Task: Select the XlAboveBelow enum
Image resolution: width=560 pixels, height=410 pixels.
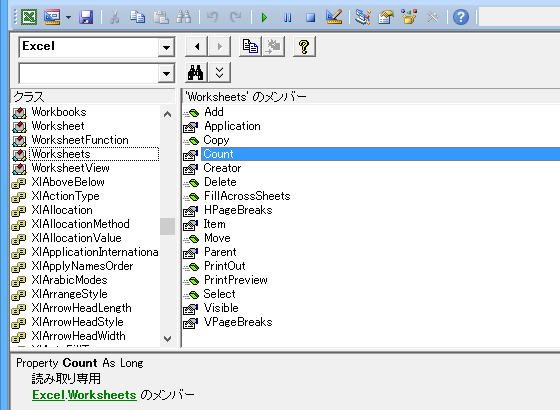Action: pos(68,182)
